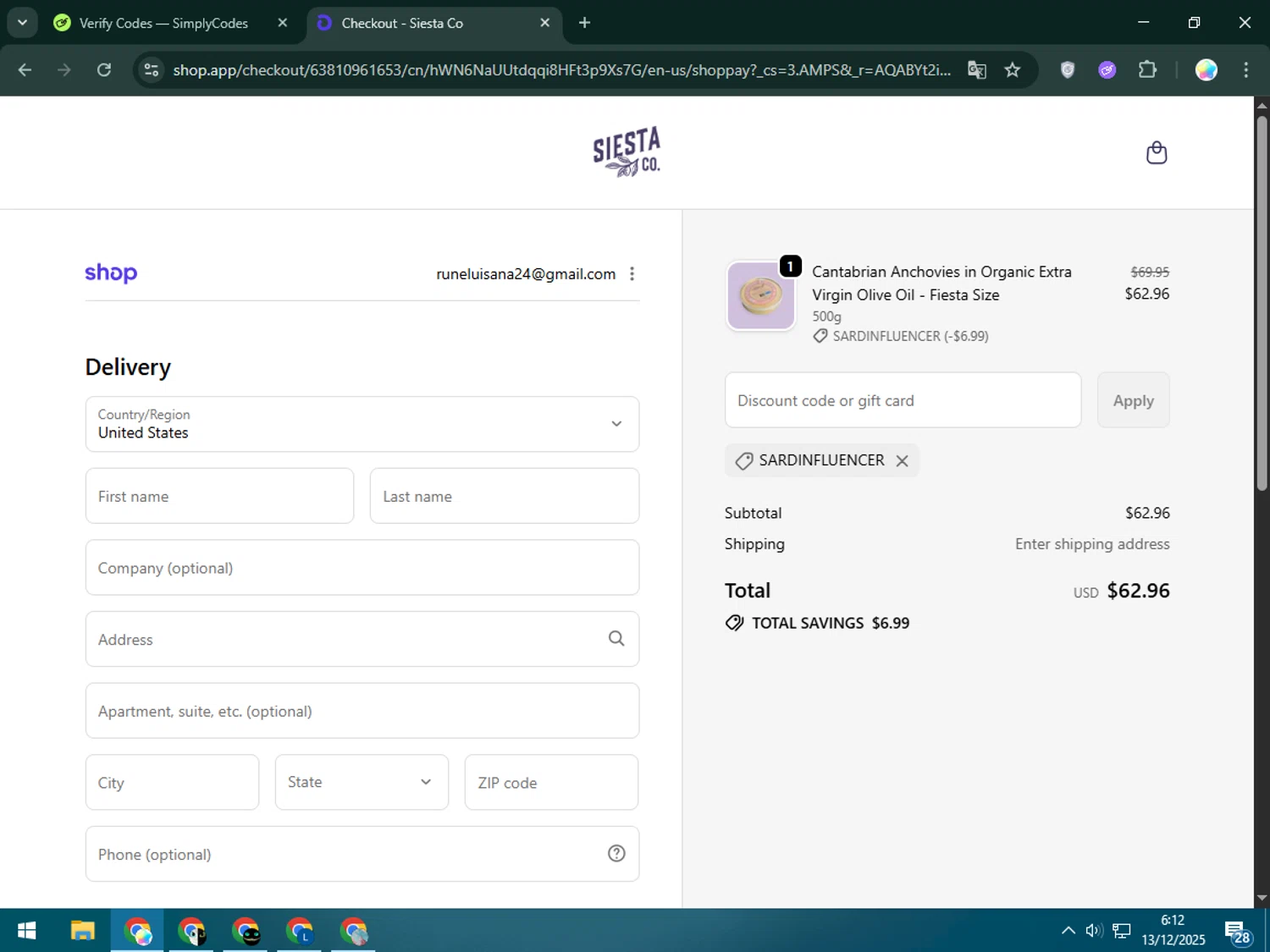Switch to Verify Codes — SimplyCodes tab

163,23
